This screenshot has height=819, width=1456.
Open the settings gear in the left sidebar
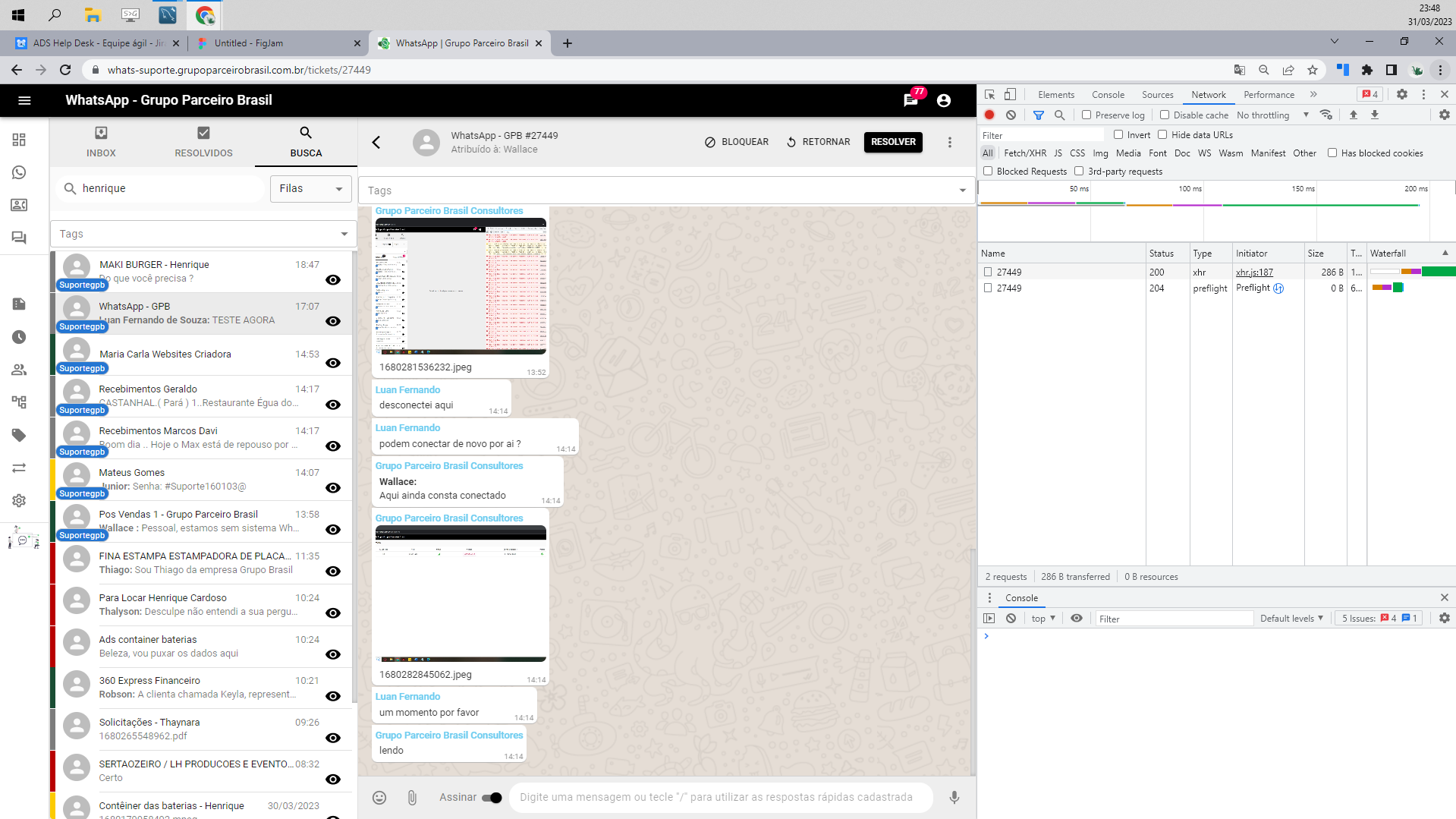coord(18,500)
